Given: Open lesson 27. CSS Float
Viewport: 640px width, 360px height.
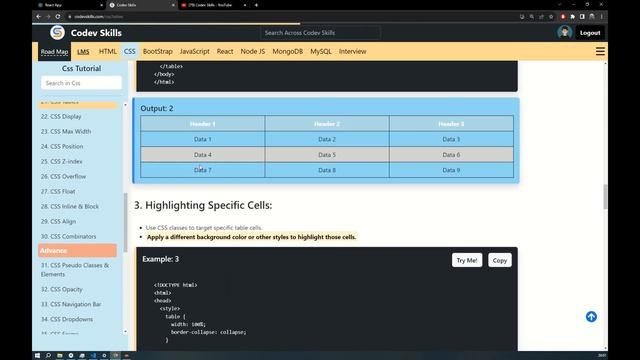Looking at the screenshot, I should coord(58,191).
